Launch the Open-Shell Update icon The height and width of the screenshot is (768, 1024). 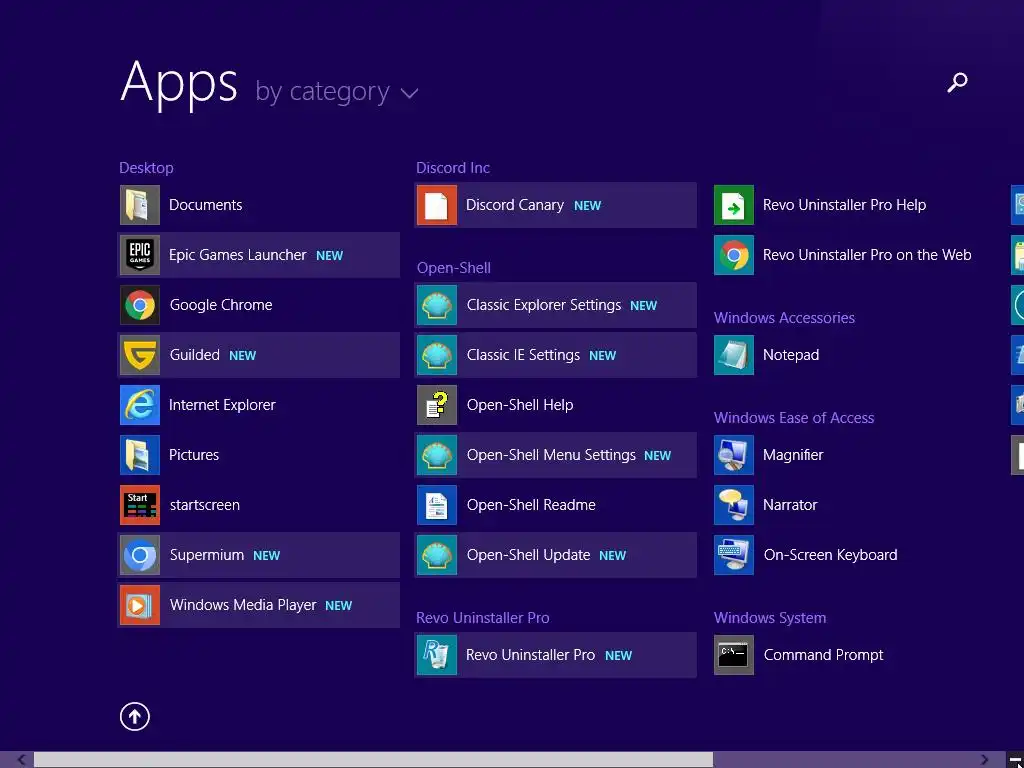click(437, 555)
